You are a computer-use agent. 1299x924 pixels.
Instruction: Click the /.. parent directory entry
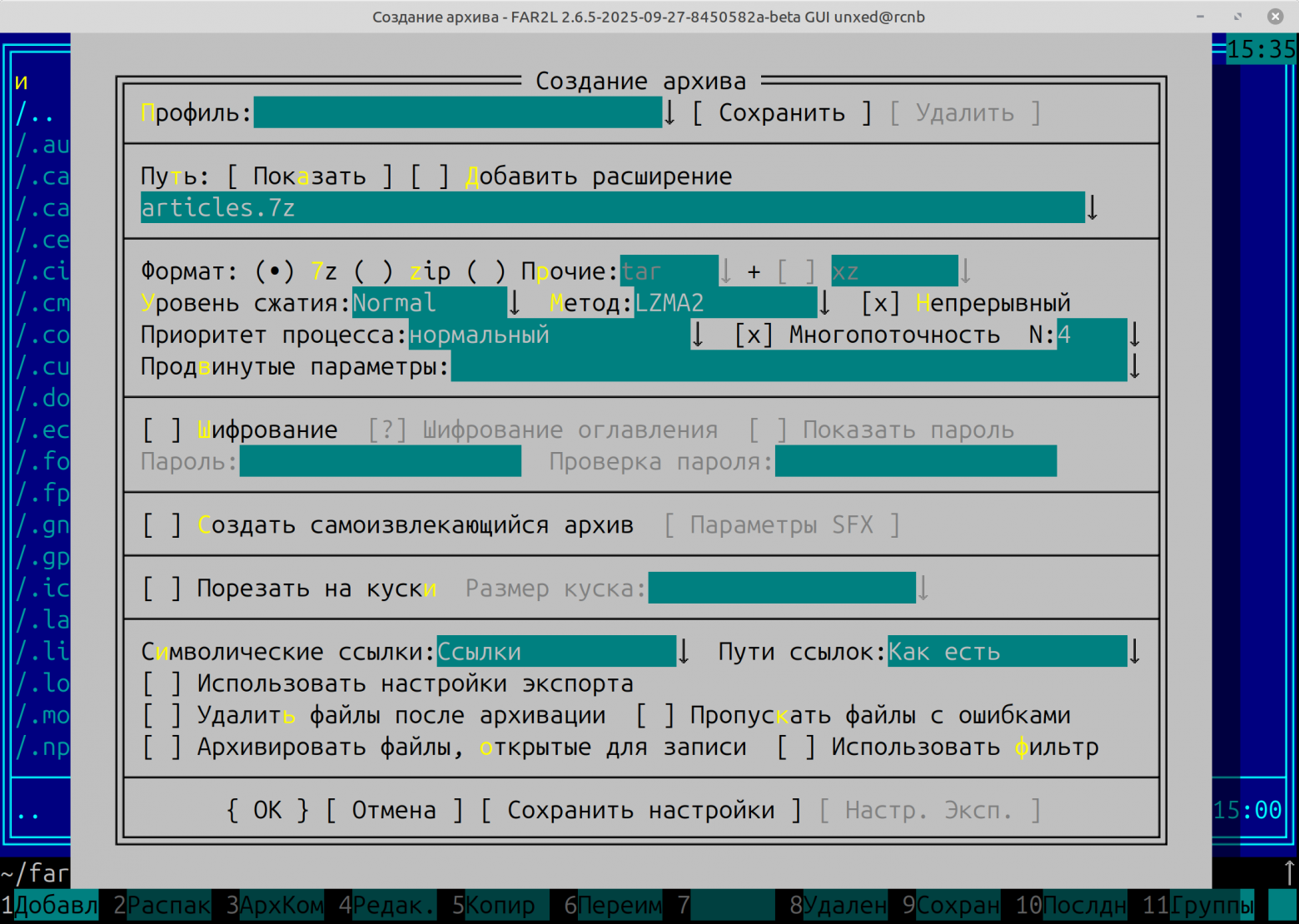(x=35, y=113)
